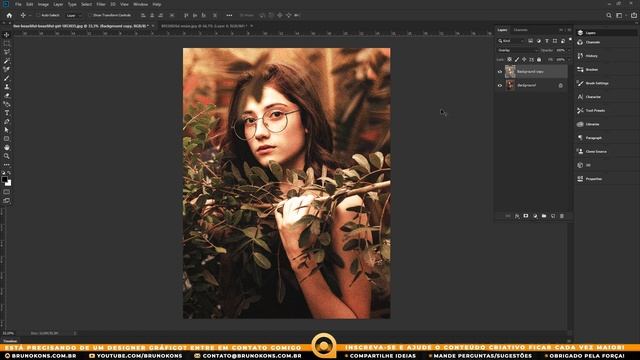Toggle lock all padlock icon

coord(539,60)
